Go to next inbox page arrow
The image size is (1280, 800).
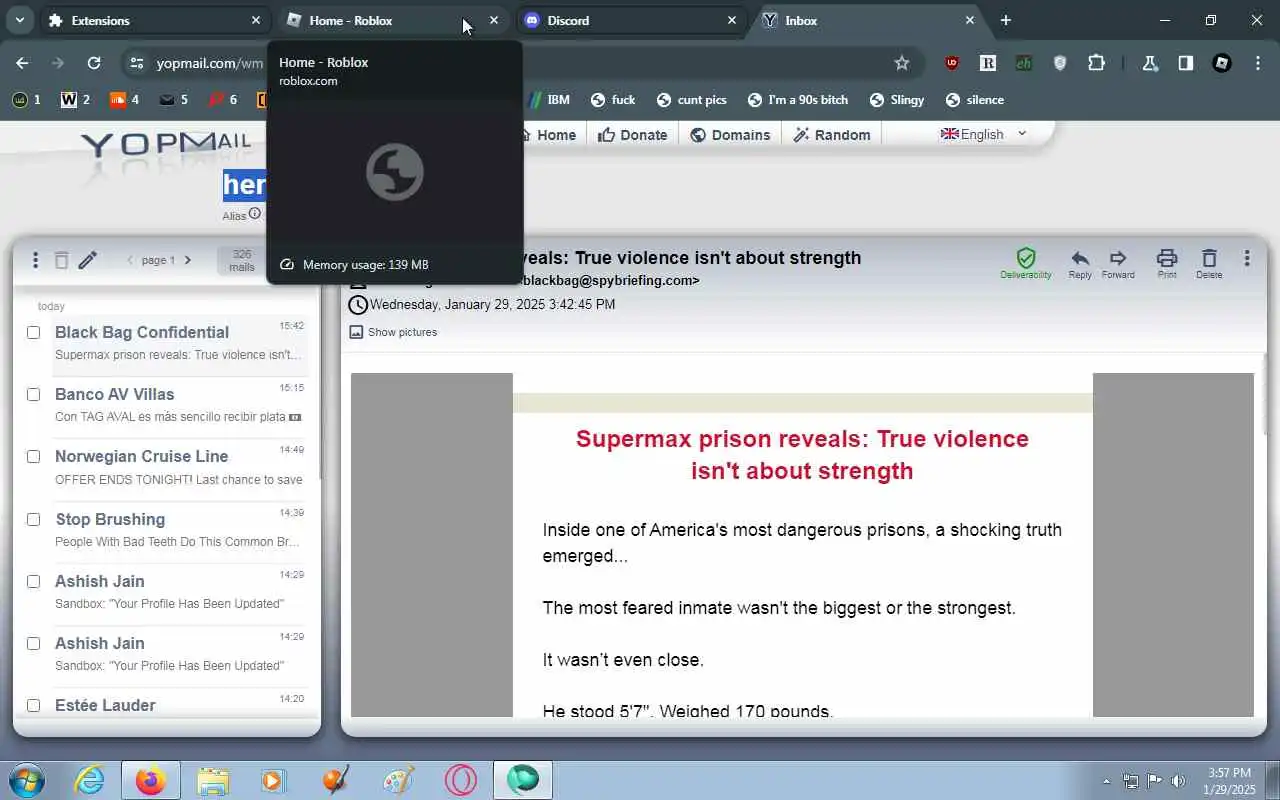click(187, 260)
